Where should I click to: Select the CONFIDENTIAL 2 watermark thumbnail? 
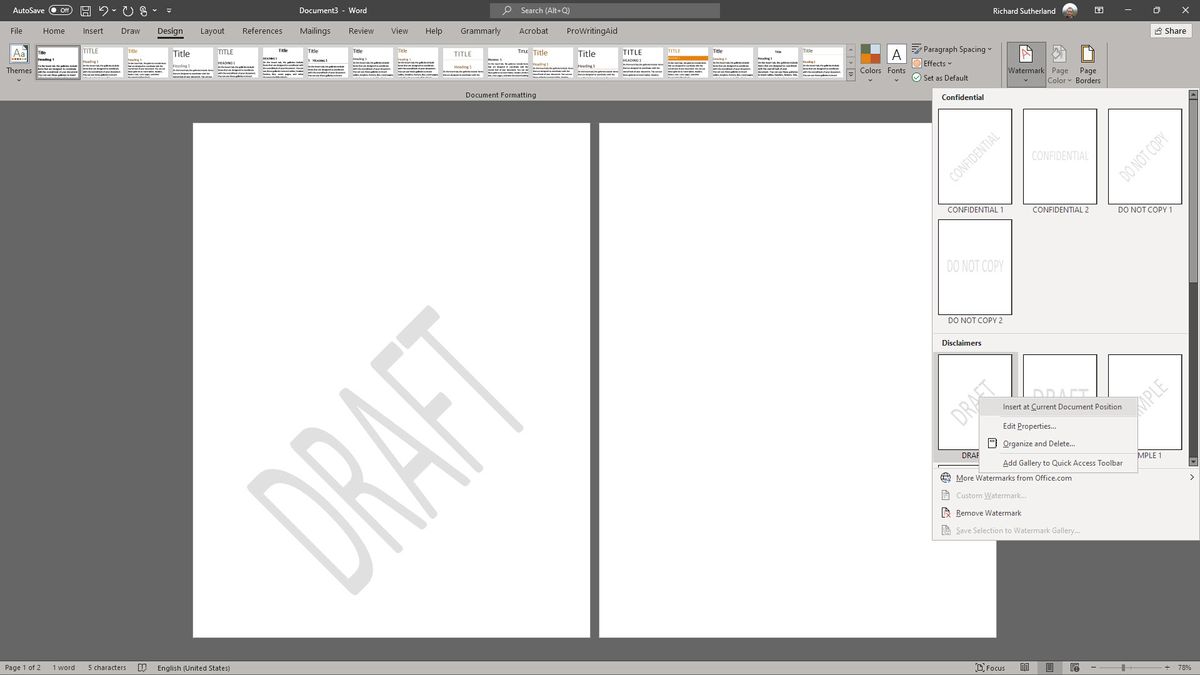pyautogui.click(x=1059, y=155)
